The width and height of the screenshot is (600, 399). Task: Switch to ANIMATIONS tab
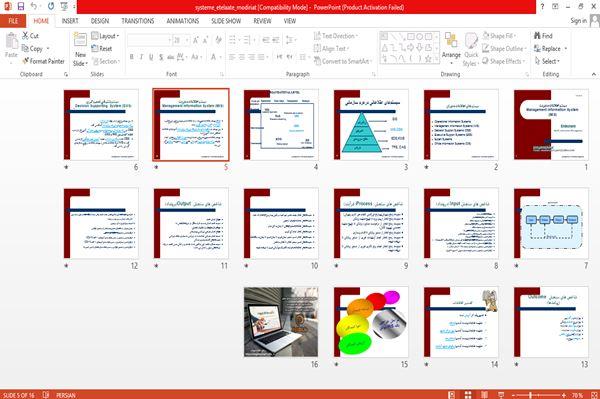point(183,21)
